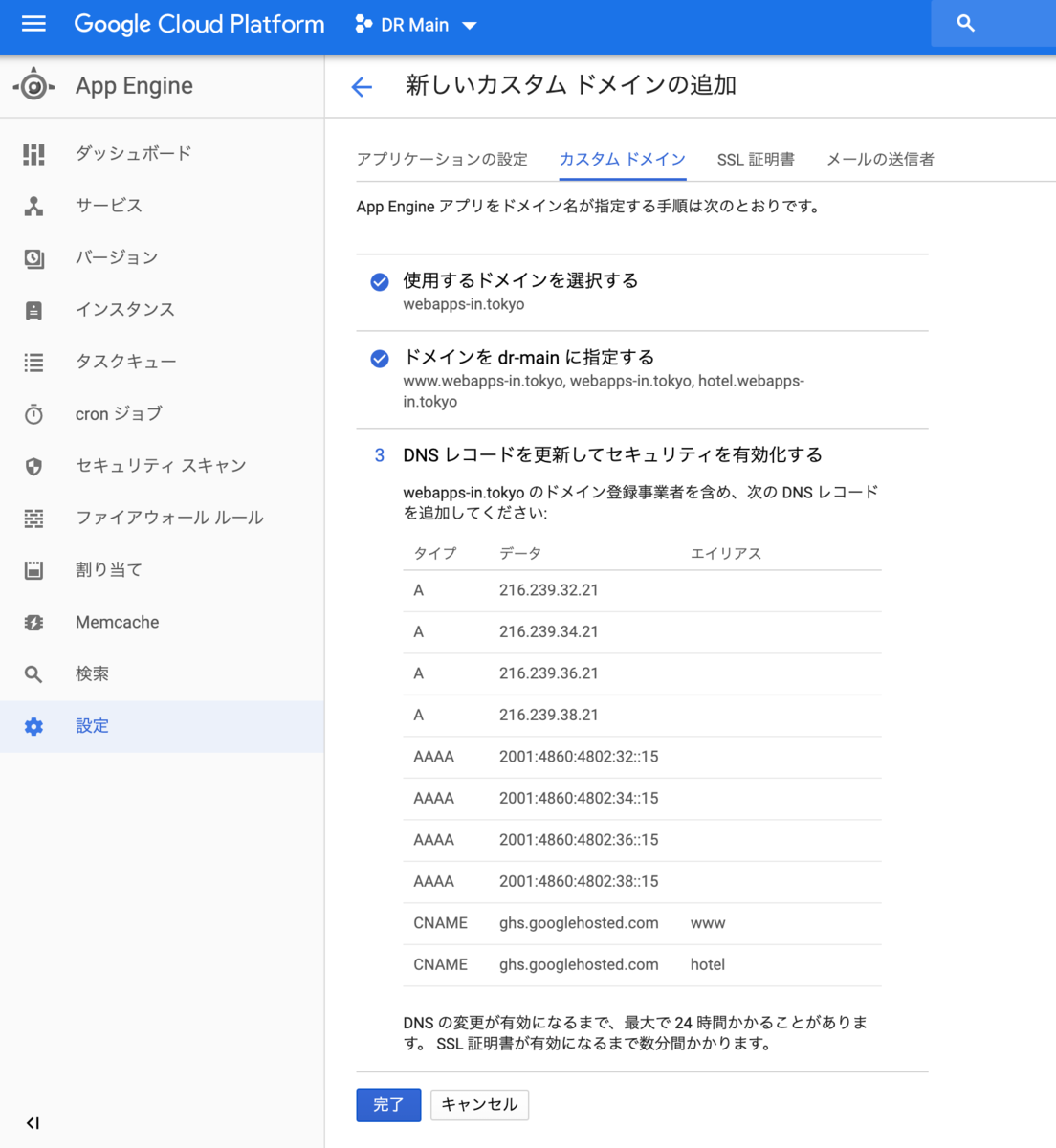
Task: Click the ダッシュボード sidebar icon
Action: pyautogui.click(x=33, y=154)
